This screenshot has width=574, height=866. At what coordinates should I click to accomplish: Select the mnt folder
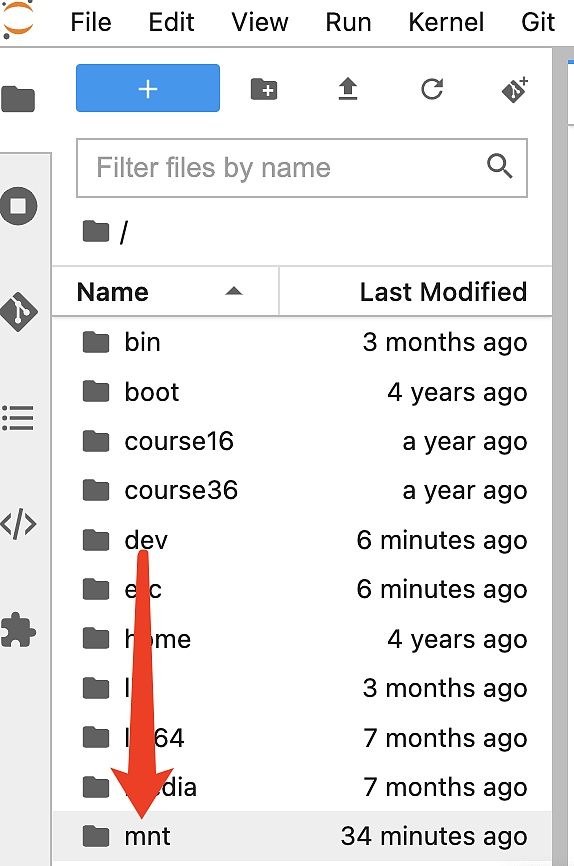(x=302, y=836)
